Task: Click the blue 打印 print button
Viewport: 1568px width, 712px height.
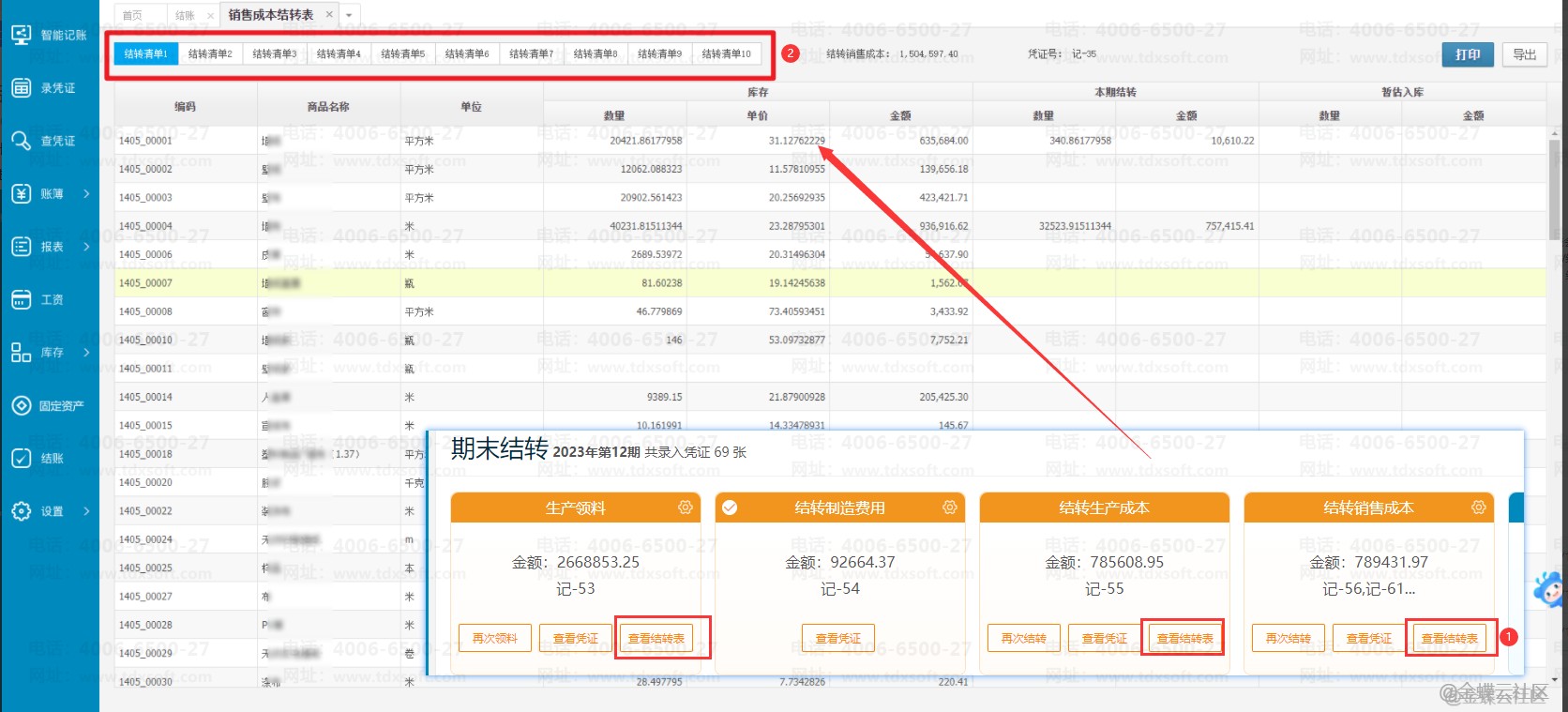Action: pos(1468,54)
